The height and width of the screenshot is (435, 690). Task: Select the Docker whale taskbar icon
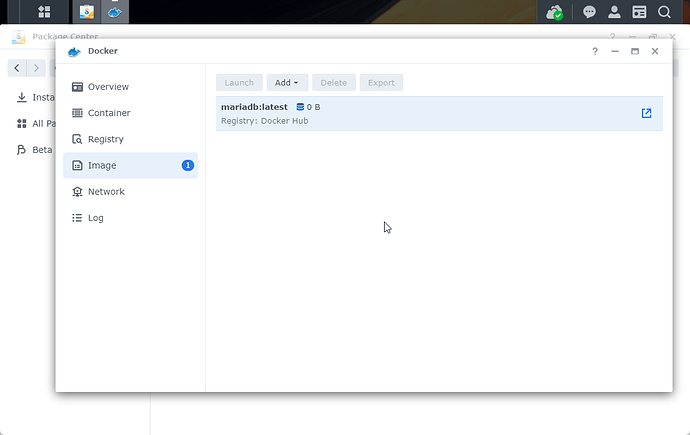115,11
